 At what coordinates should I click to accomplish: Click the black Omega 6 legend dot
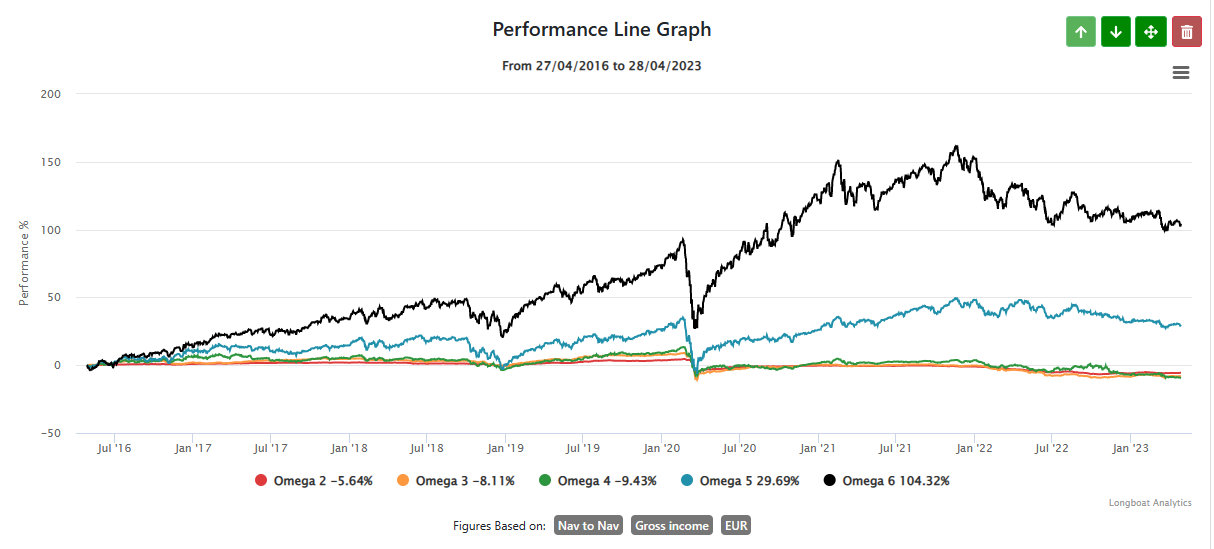[x=830, y=481]
